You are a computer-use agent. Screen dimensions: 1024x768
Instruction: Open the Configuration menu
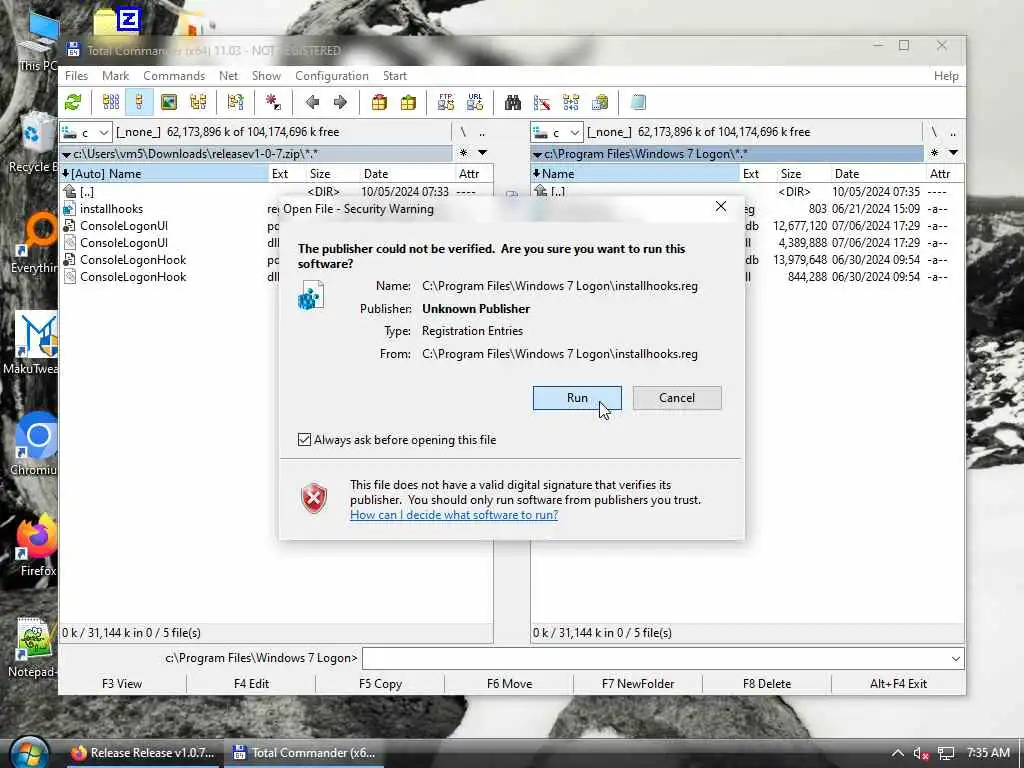pyautogui.click(x=332, y=76)
